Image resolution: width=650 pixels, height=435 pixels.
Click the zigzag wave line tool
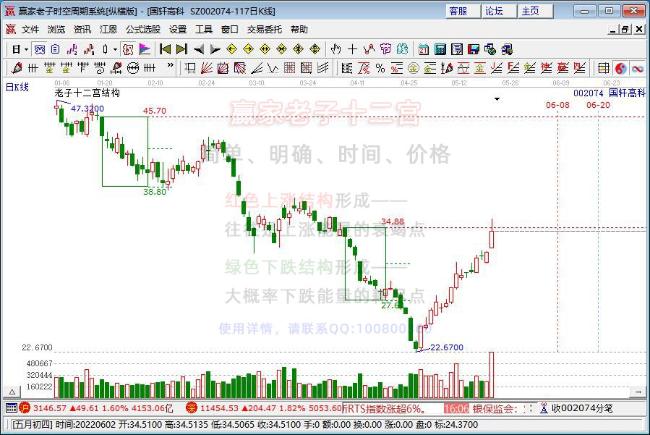coord(273,68)
